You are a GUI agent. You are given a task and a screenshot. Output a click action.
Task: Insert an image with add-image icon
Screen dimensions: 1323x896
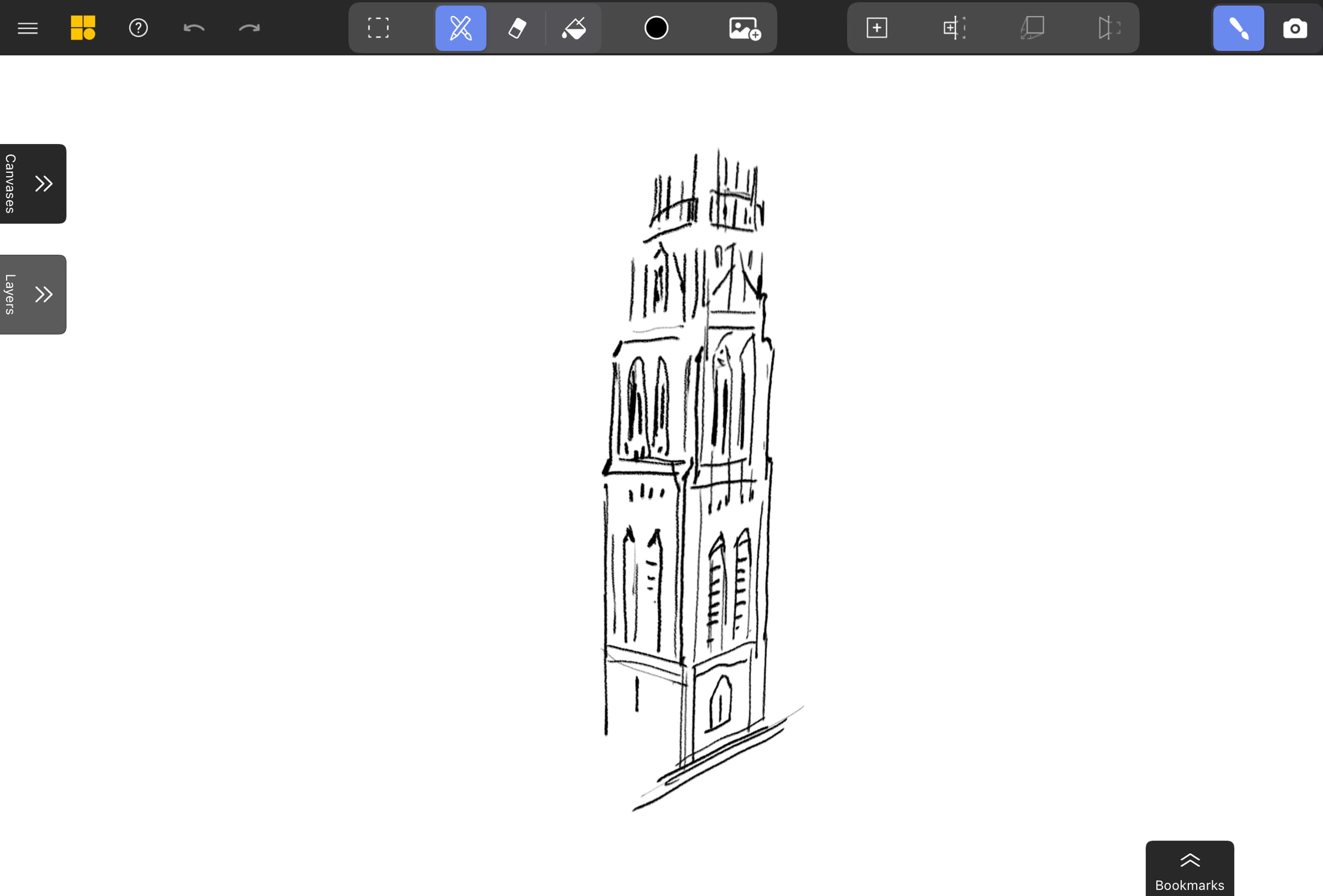(x=745, y=28)
